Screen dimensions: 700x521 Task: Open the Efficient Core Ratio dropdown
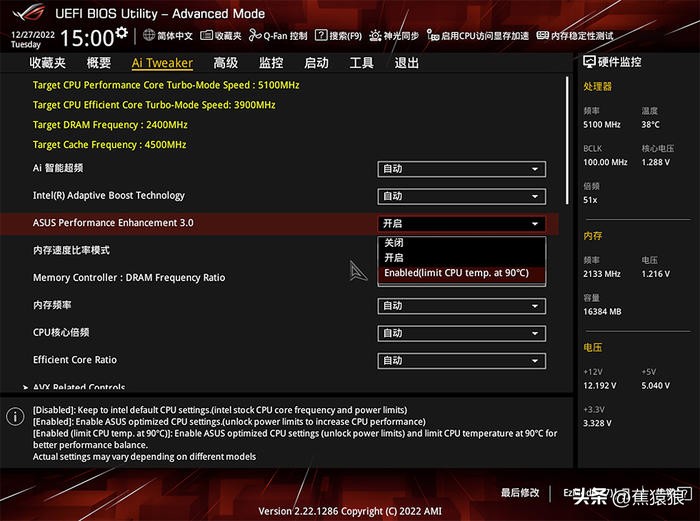tap(462, 361)
